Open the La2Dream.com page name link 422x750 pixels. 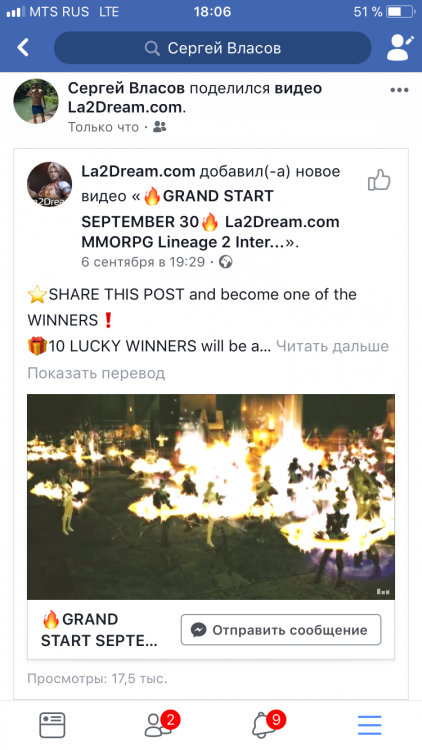(138, 171)
